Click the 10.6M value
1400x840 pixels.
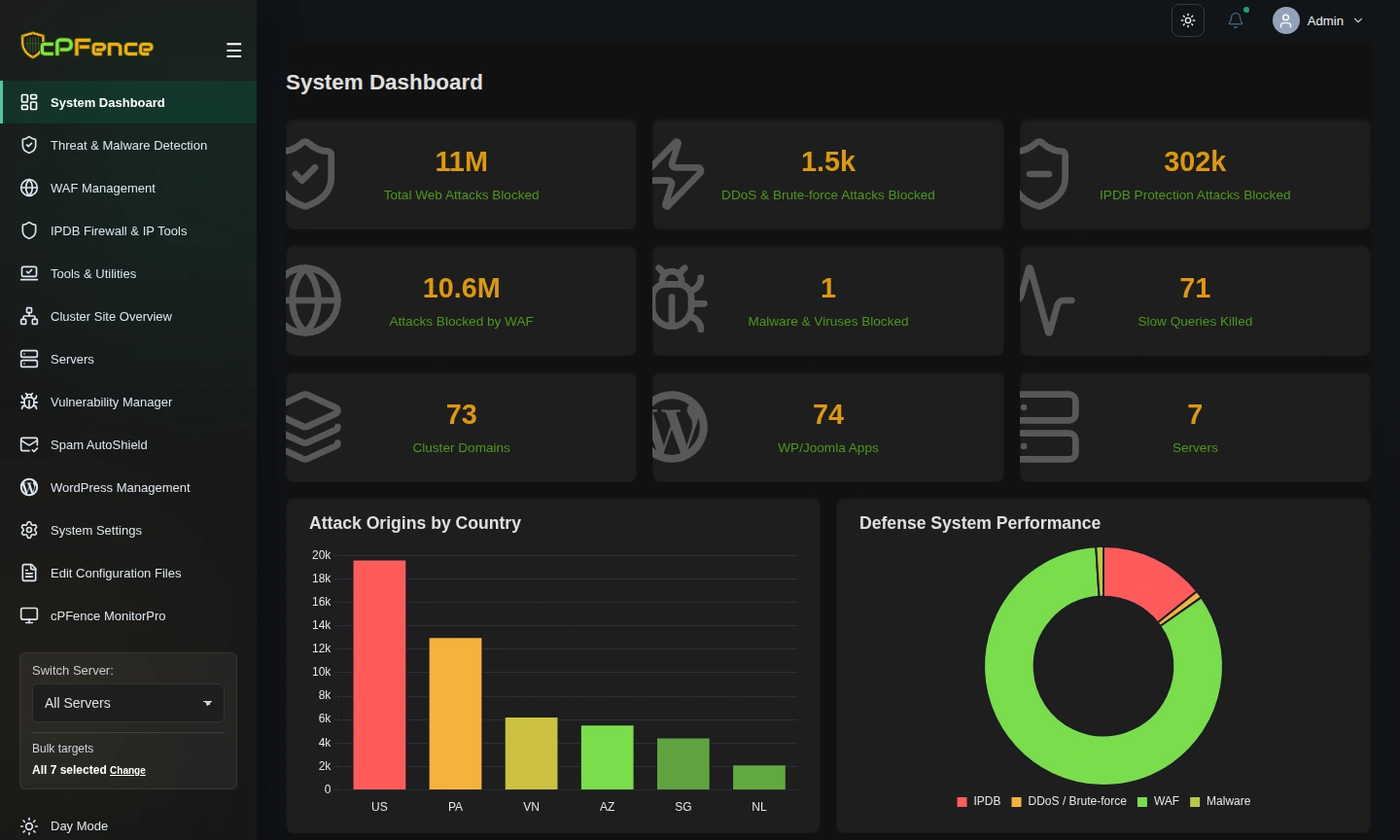(x=461, y=288)
